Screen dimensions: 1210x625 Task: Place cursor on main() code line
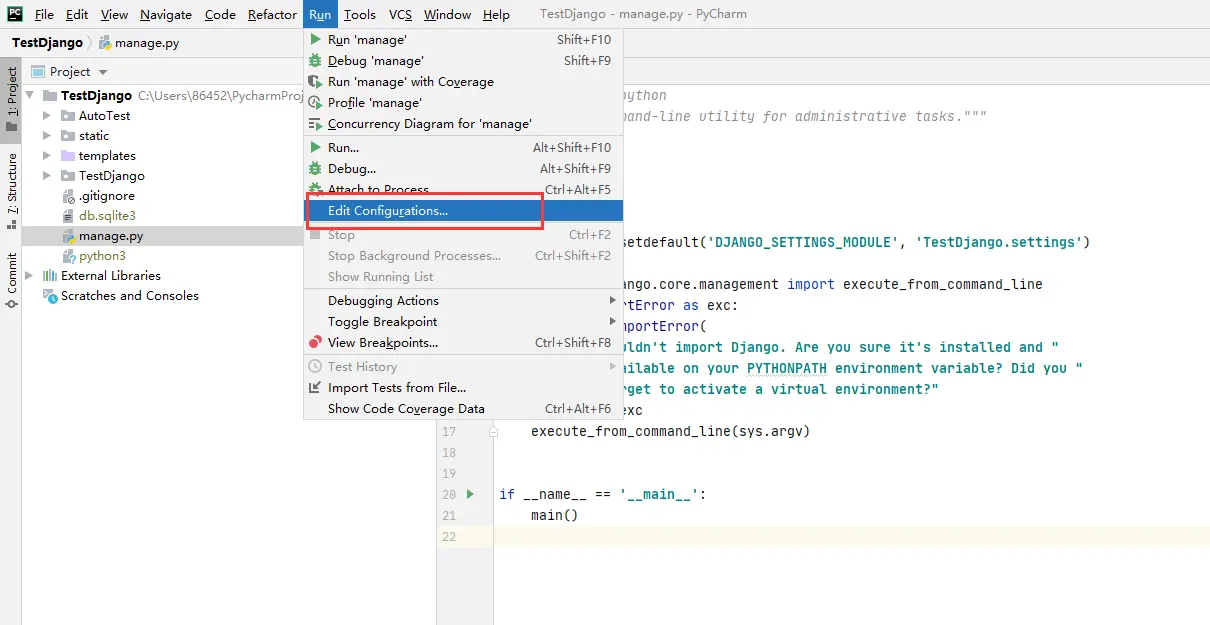(554, 515)
